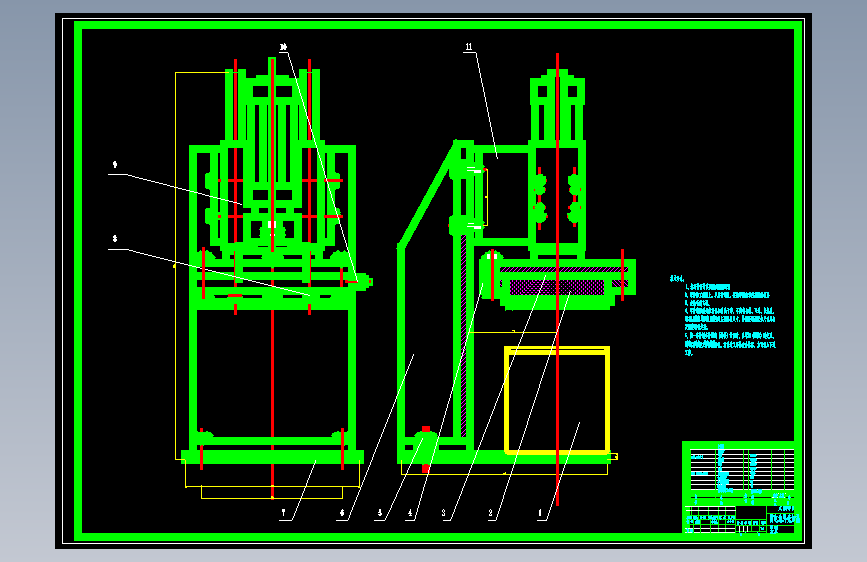Click part callout number 3
This screenshot has width=867, height=562.
click(x=443, y=513)
